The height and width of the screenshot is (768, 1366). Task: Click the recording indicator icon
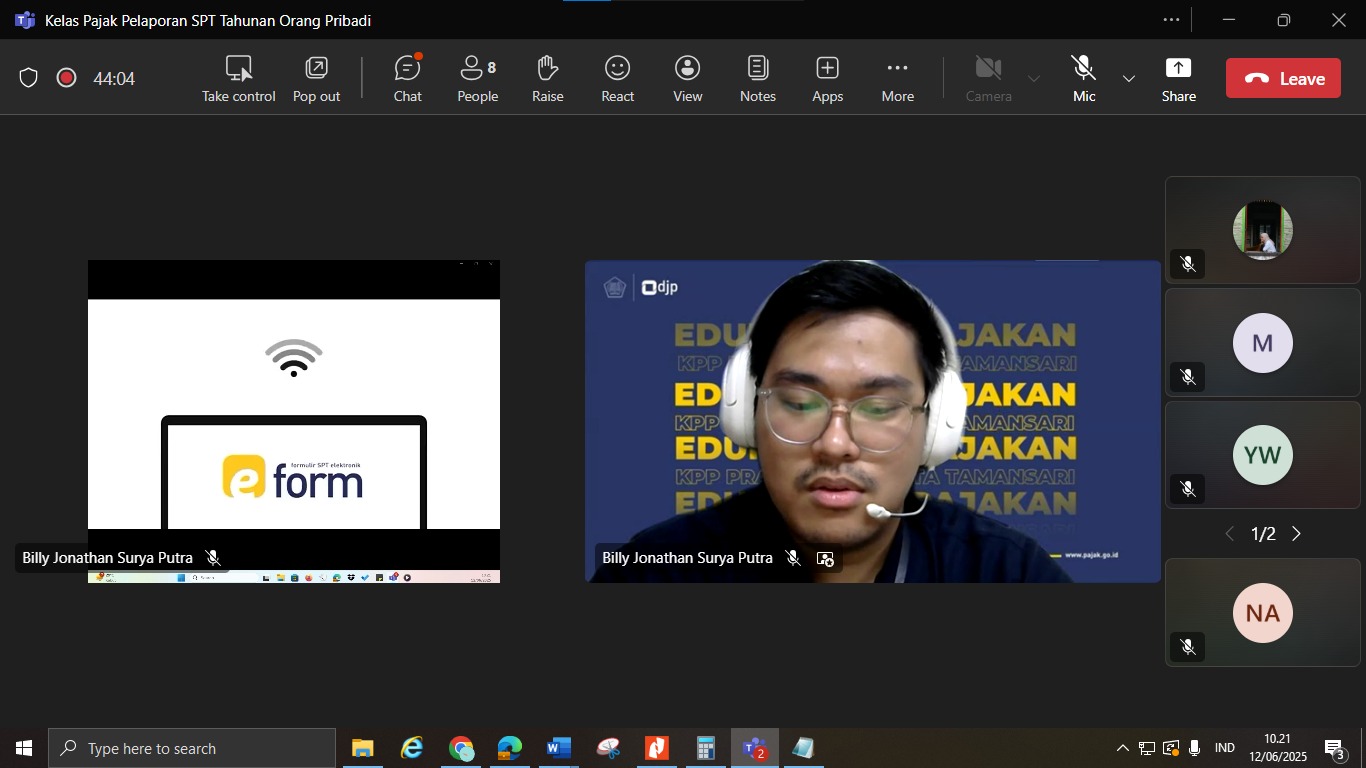point(67,78)
